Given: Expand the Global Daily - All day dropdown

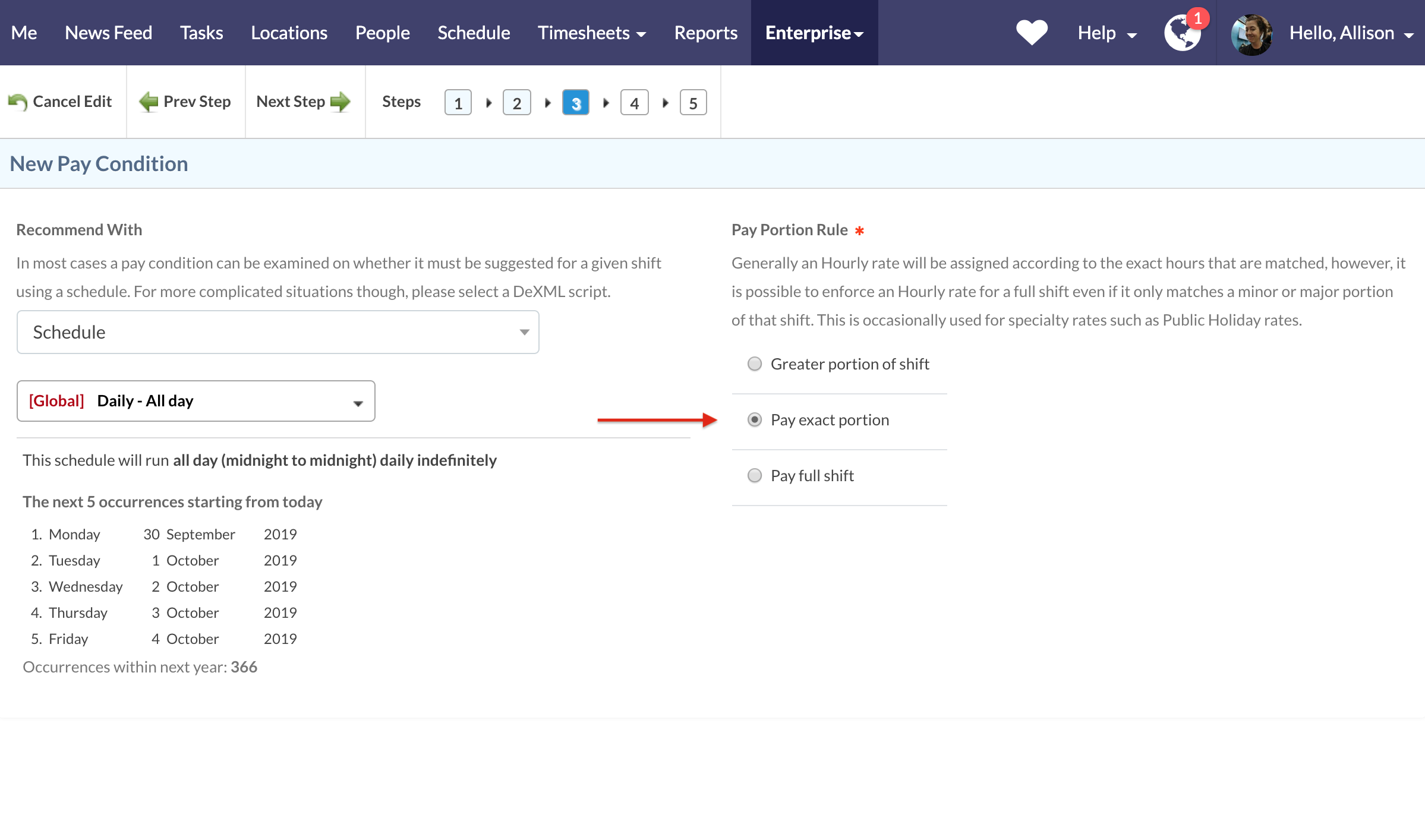Looking at the screenshot, I should (196, 401).
